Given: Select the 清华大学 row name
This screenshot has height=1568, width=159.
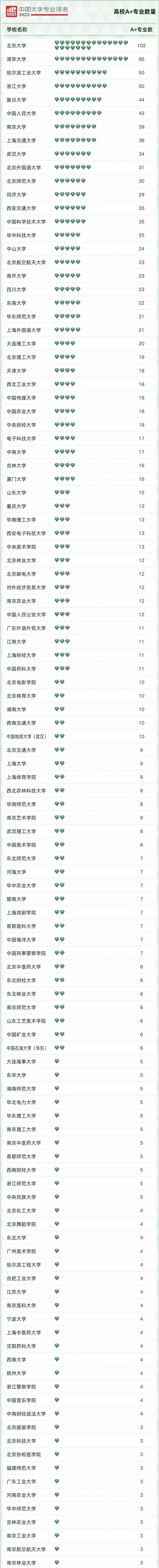Looking at the screenshot, I should [x=16, y=59].
